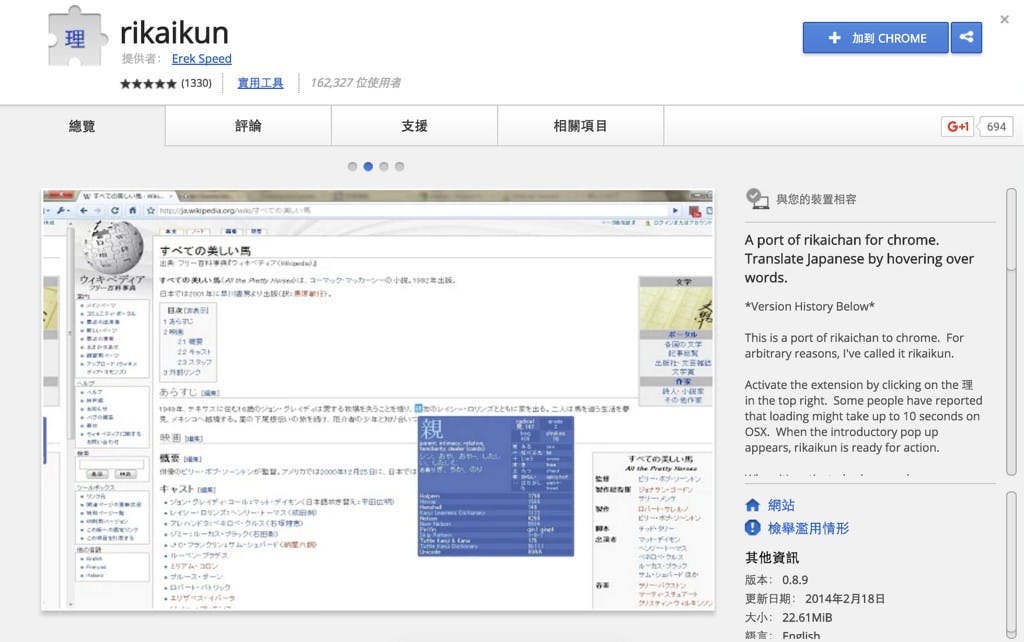Add rikaikun with 加到 CHROME button

pos(875,38)
